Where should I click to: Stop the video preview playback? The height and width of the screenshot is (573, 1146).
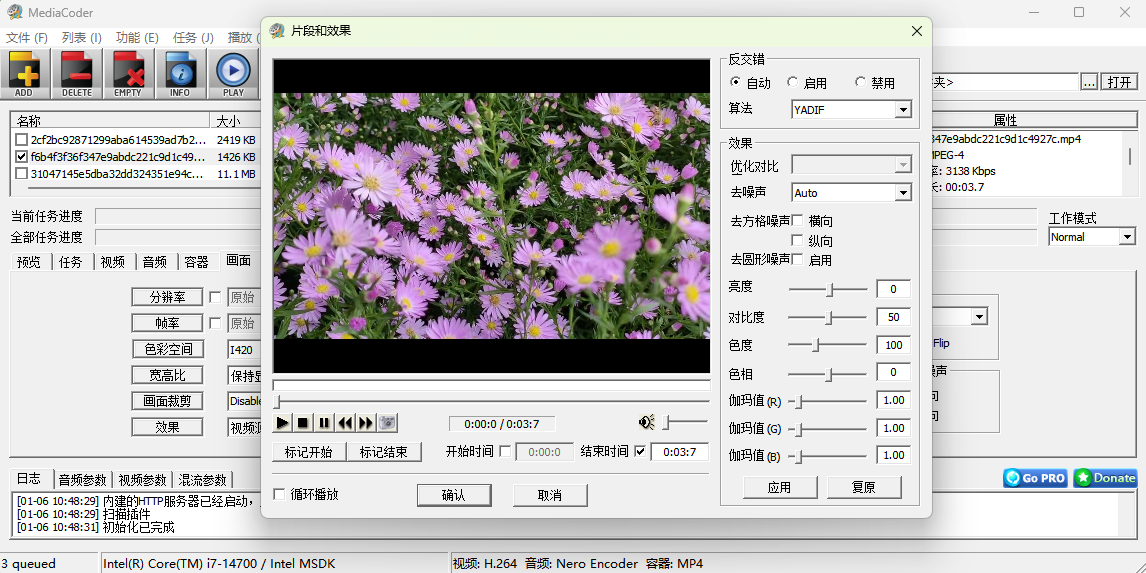pyautogui.click(x=303, y=423)
